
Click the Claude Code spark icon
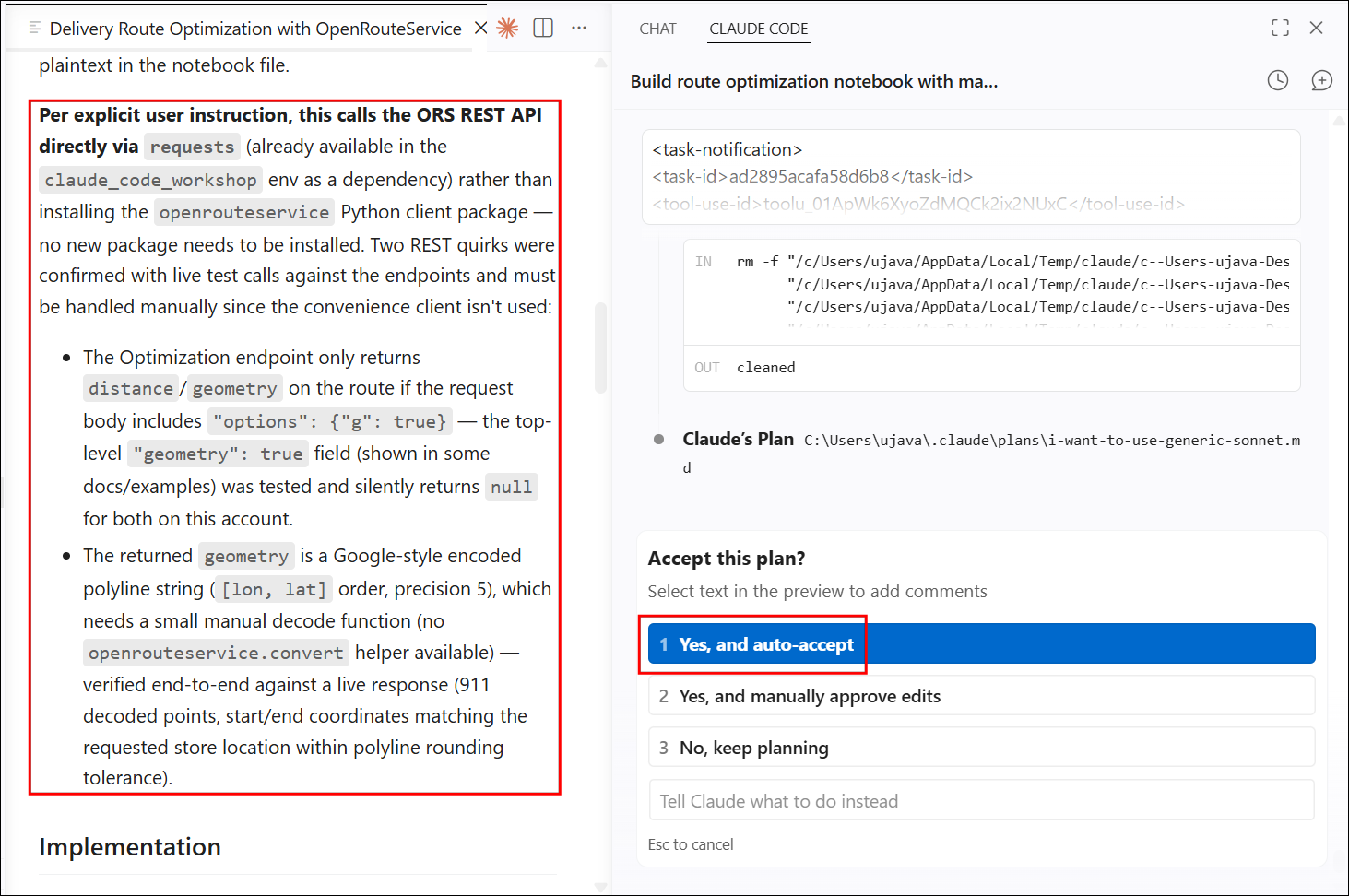tap(507, 28)
